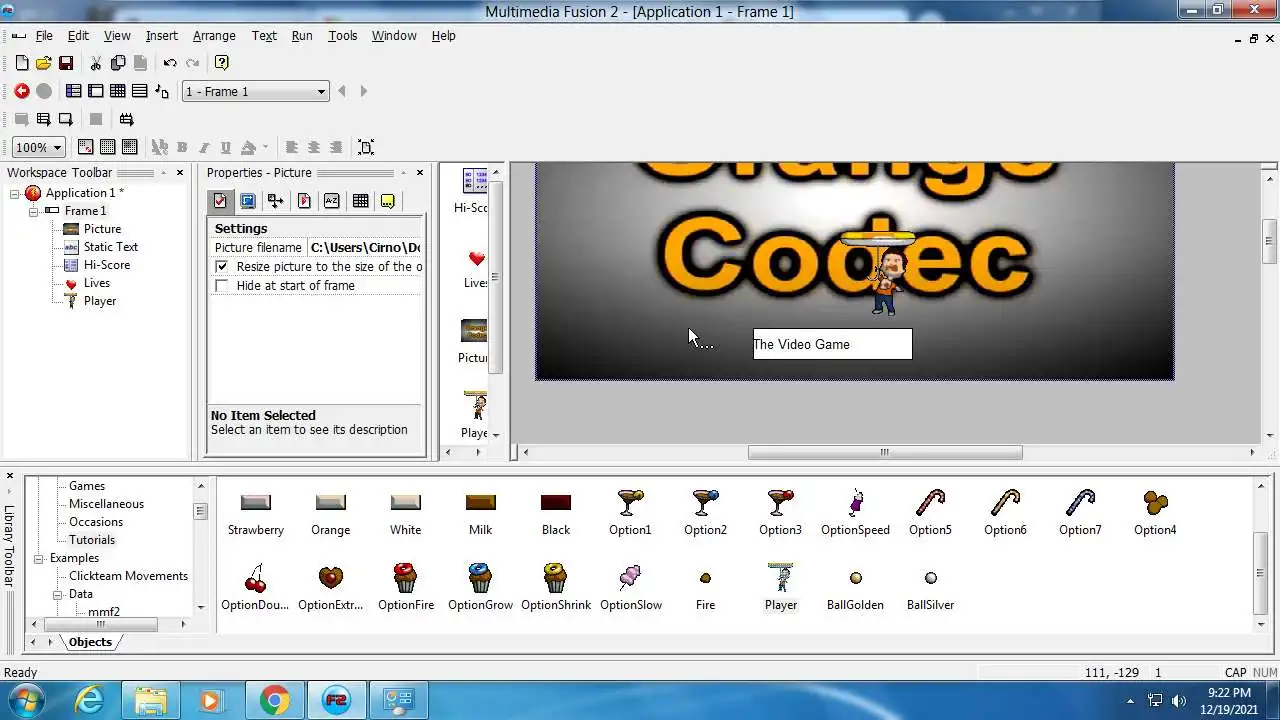Viewport: 1280px width, 720px height.
Task: Select Clickteam Movements library item
Action: [x=128, y=576]
